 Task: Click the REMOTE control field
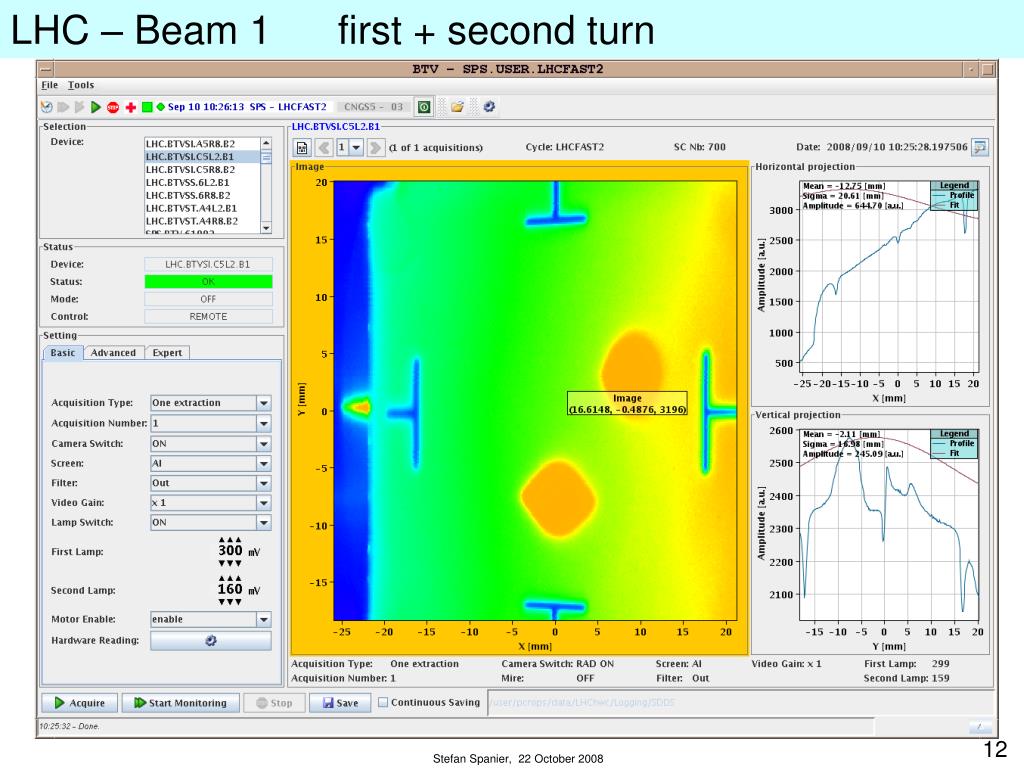(x=208, y=316)
